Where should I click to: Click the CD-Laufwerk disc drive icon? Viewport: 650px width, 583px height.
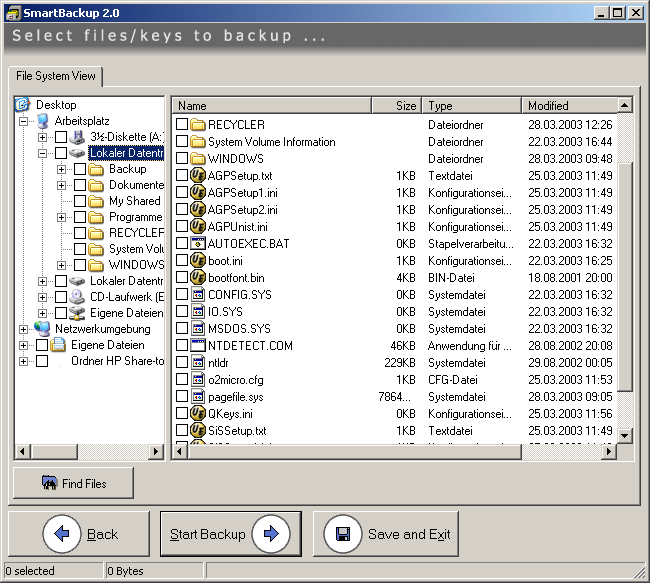tap(77, 297)
